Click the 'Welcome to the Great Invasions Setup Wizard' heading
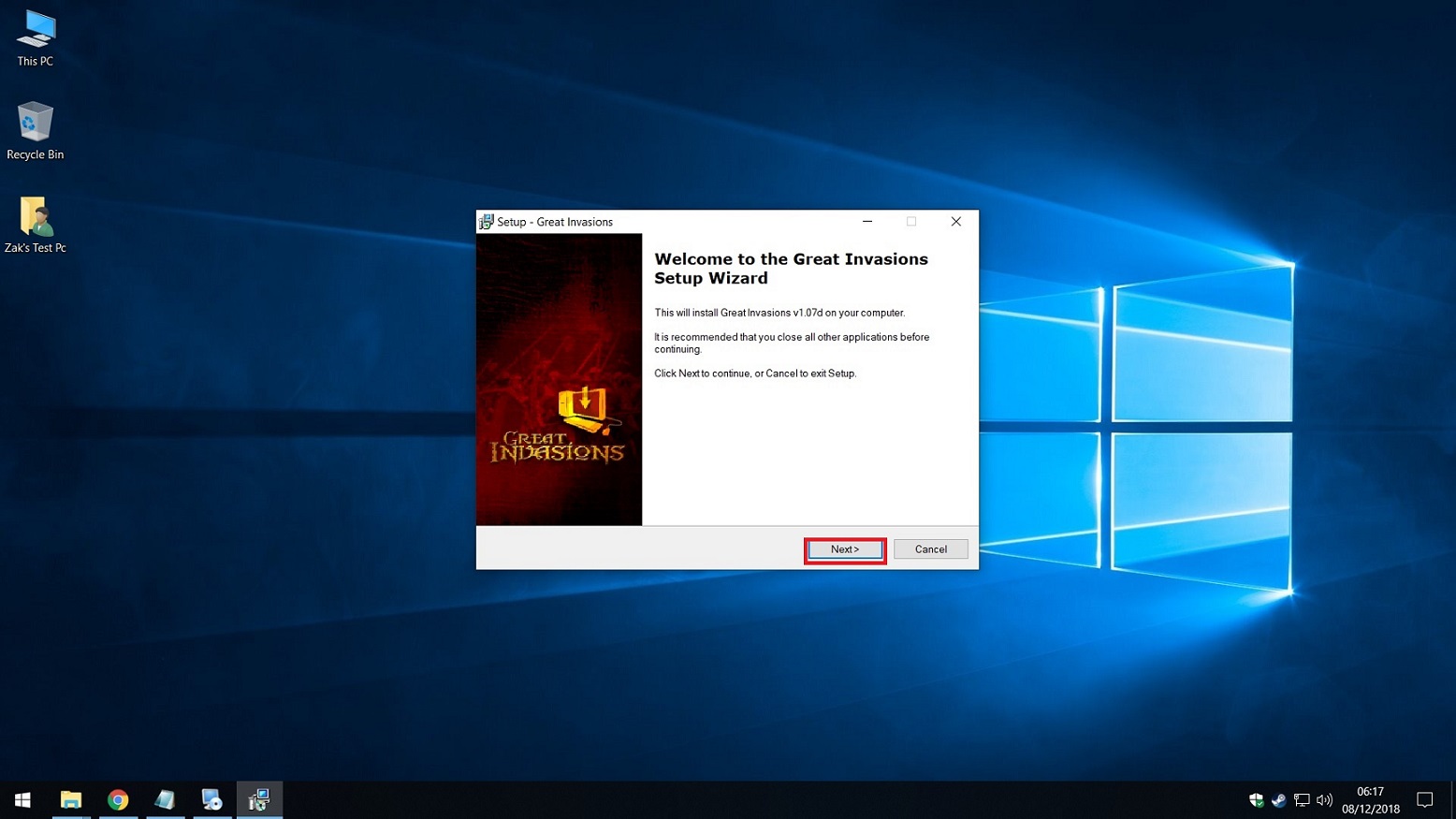The height and width of the screenshot is (819, 1456). point(791,269)
